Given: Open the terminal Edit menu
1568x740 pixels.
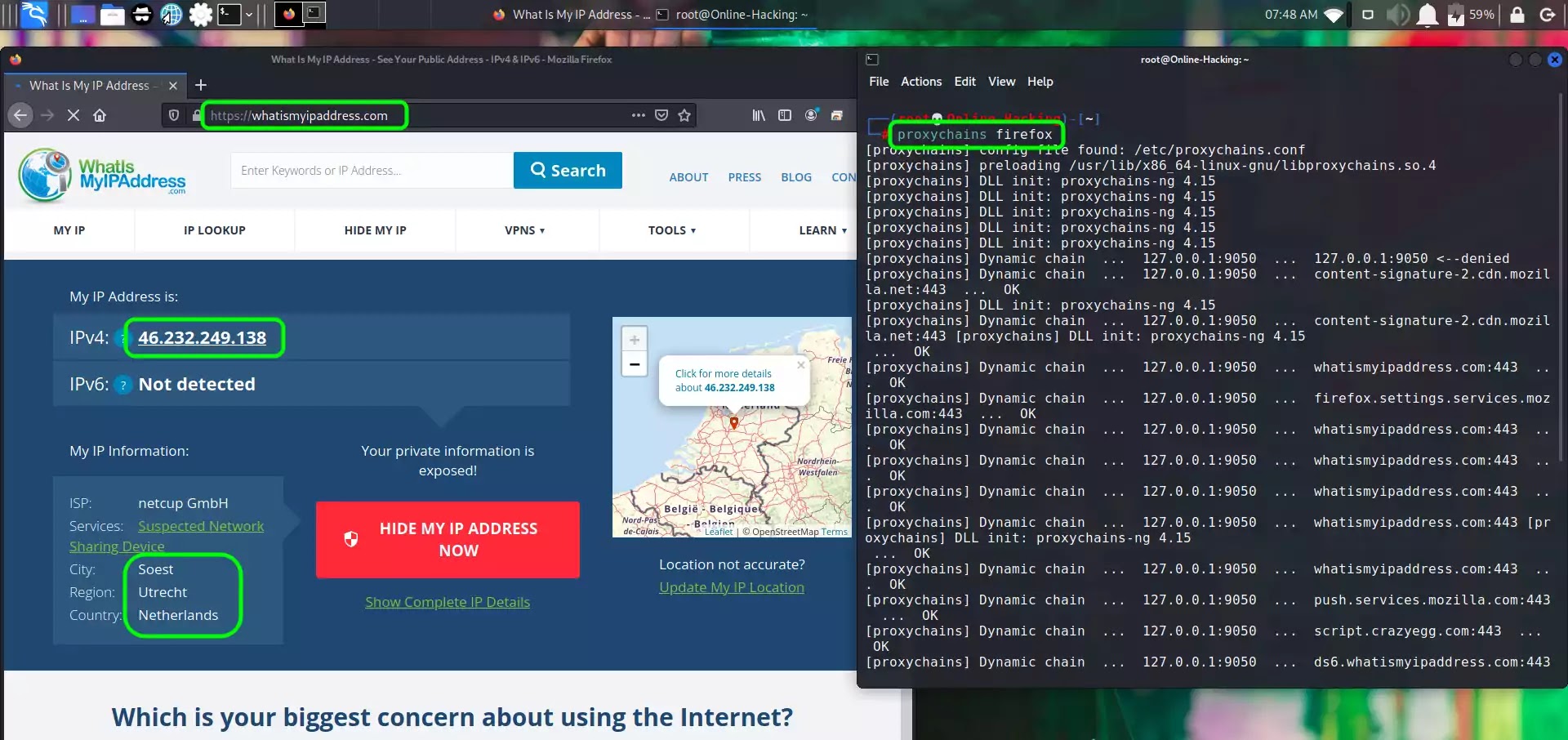Looking at the screenshot, I should point(964,82).
